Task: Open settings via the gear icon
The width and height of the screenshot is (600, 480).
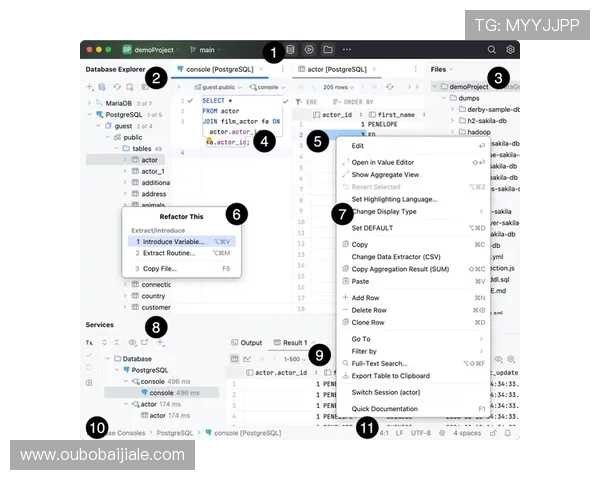Action: click(510, 49)
